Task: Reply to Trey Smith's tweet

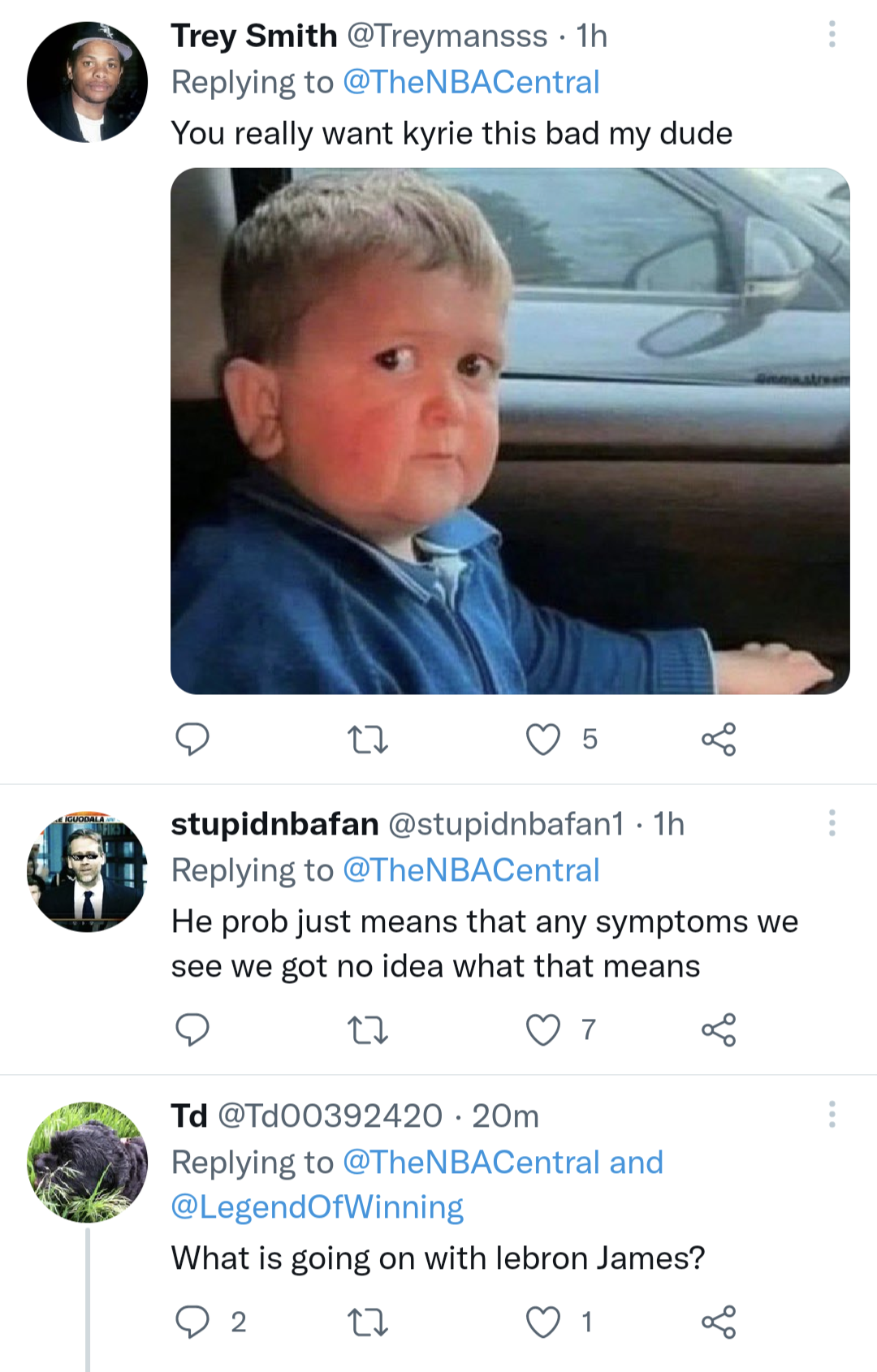Action: (192, 739)
